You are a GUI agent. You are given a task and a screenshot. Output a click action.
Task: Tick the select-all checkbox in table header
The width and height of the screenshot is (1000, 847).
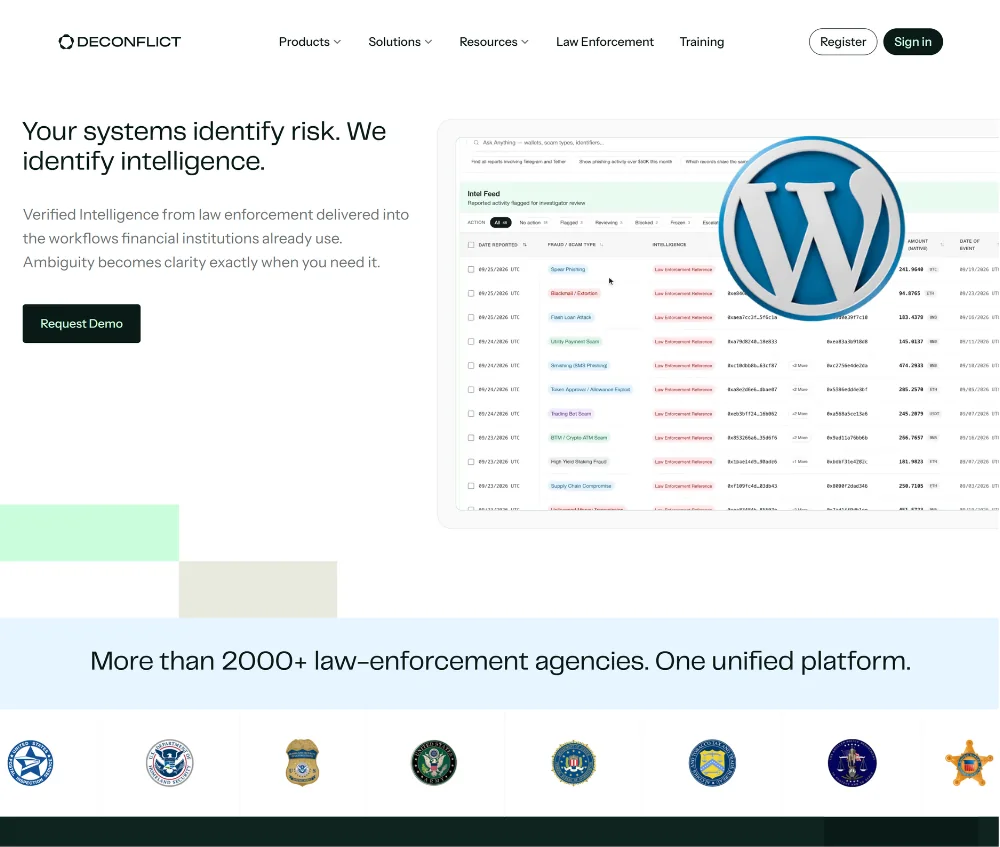click(471, 245)
